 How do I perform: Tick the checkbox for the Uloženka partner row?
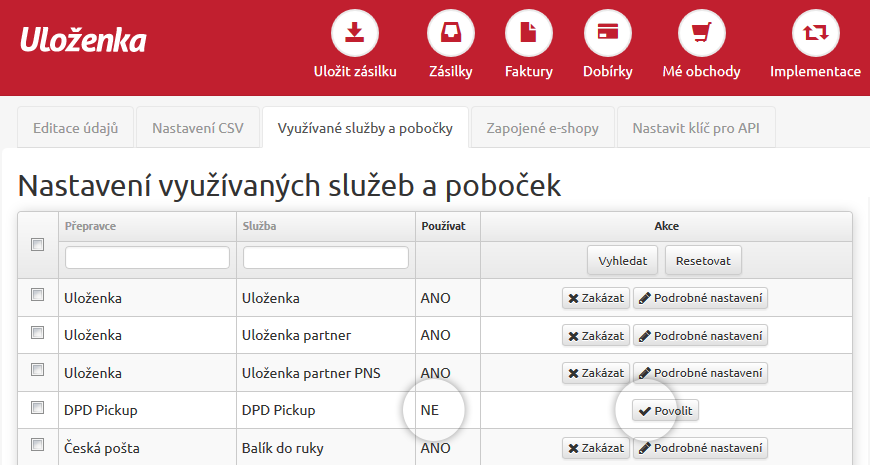point(37,332)
